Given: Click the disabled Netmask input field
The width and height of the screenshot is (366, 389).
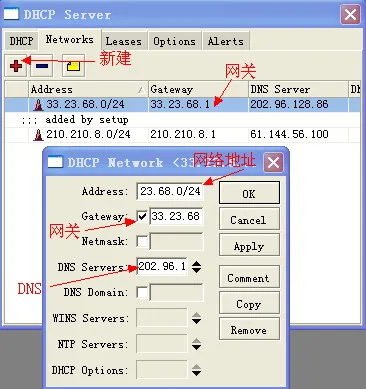Looking at the screenshot, I should [176, 241].
